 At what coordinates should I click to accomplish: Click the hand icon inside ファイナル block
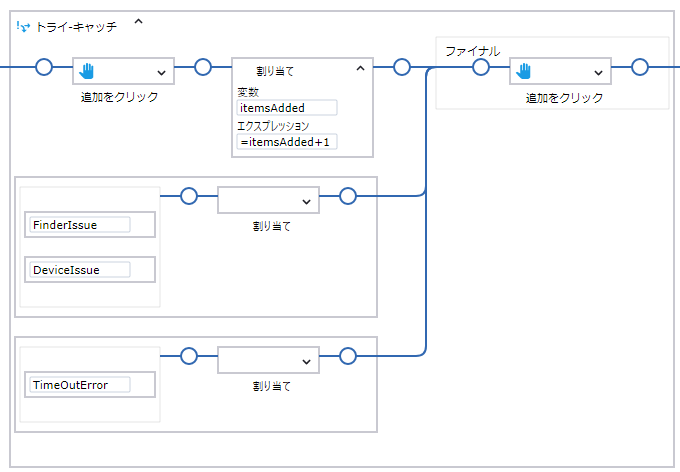pos(524,71)
